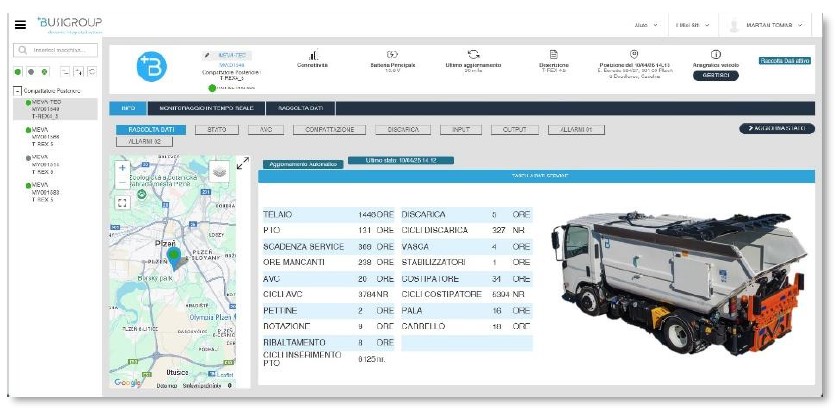The image size is (835, 408).
Task: Expand the map with diagonal arrows icon
Action: point(243,164)
